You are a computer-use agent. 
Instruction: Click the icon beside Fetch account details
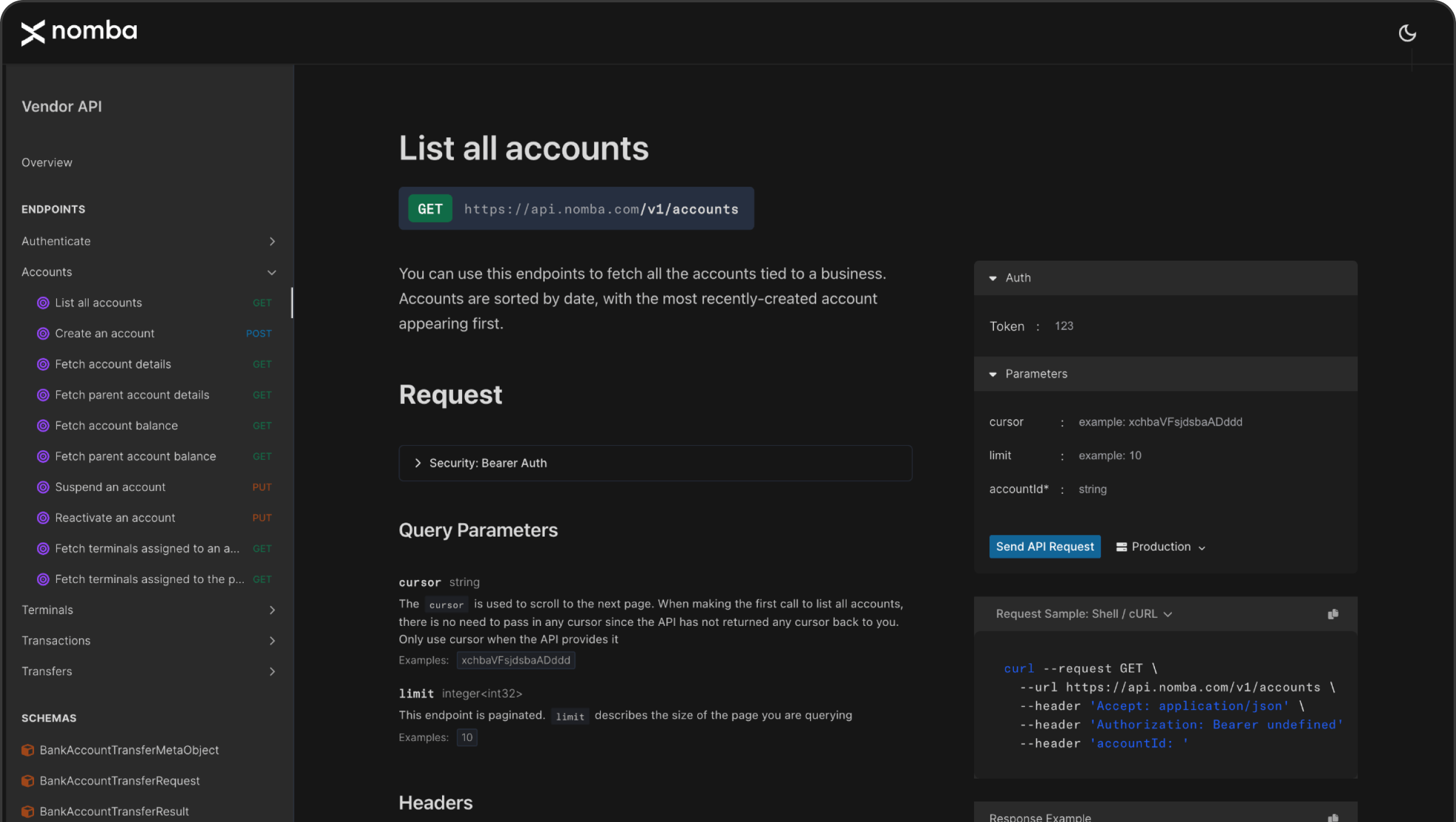[43, 364]
